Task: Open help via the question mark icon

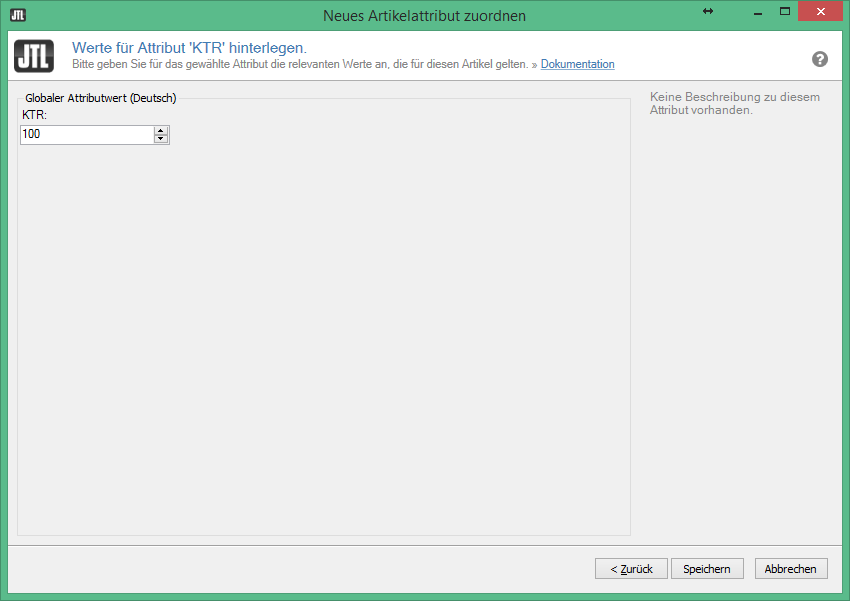Action: [820, 59]
